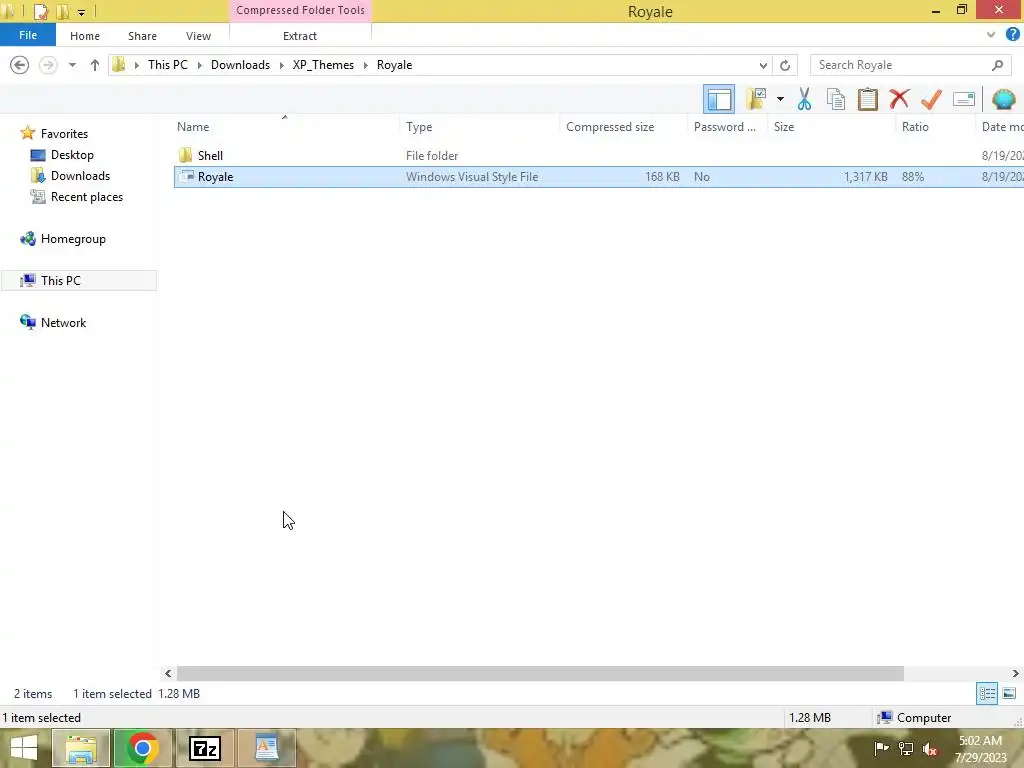Select Network in the navigation pane

point(63,322)
